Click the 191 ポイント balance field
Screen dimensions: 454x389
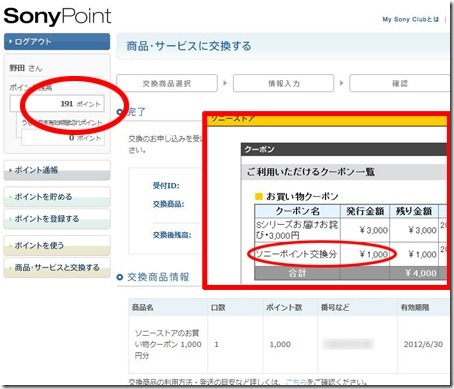click(57, 104)
